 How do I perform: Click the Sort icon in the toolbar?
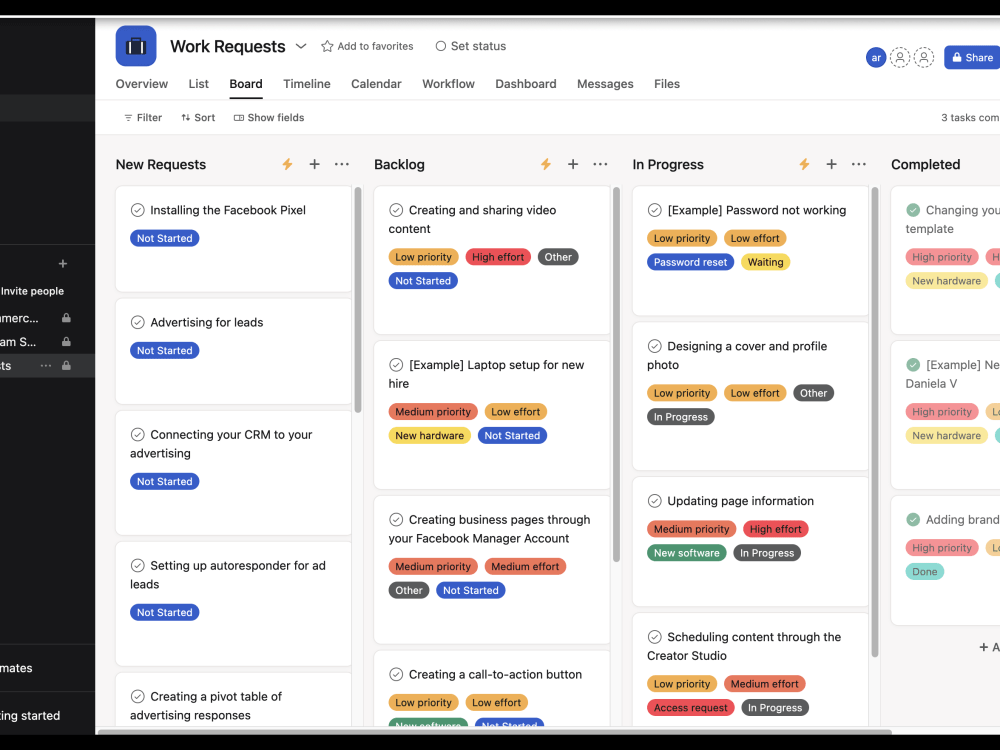tap(184, 117)
